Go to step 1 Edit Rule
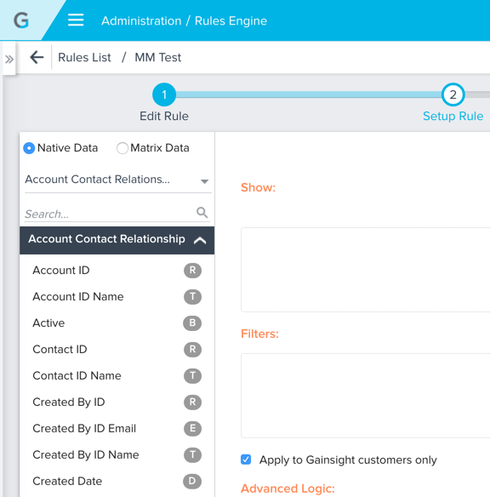Image resolution: width=490 pixels, height=497 pixels. pyautogui.click(x=164, y=95)
